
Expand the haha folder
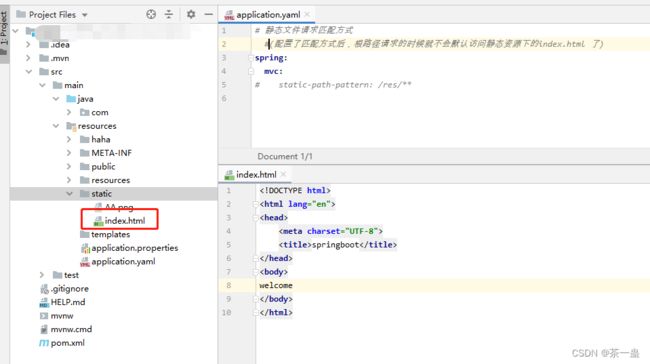69,139
